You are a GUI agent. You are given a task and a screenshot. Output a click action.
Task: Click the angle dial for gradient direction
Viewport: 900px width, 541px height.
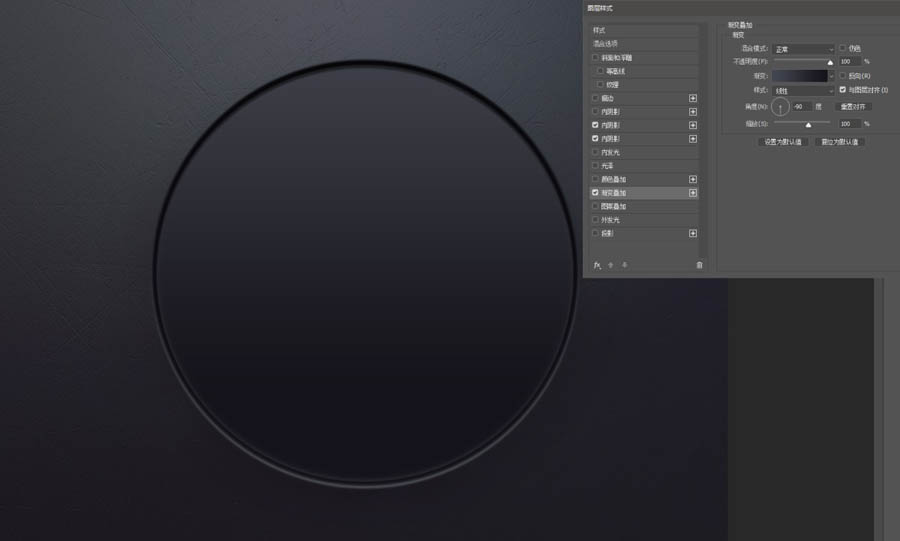click(x=780, y=107)
